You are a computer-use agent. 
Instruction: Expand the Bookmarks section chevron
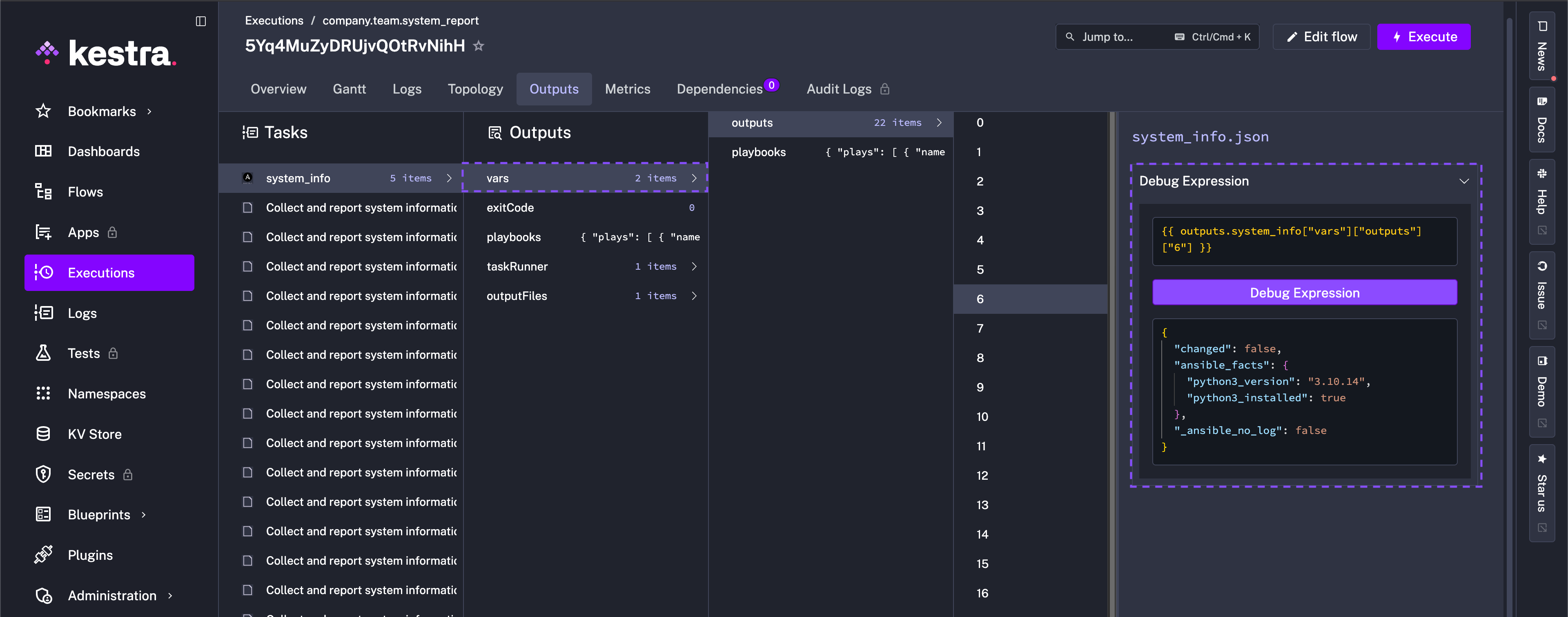149,111
